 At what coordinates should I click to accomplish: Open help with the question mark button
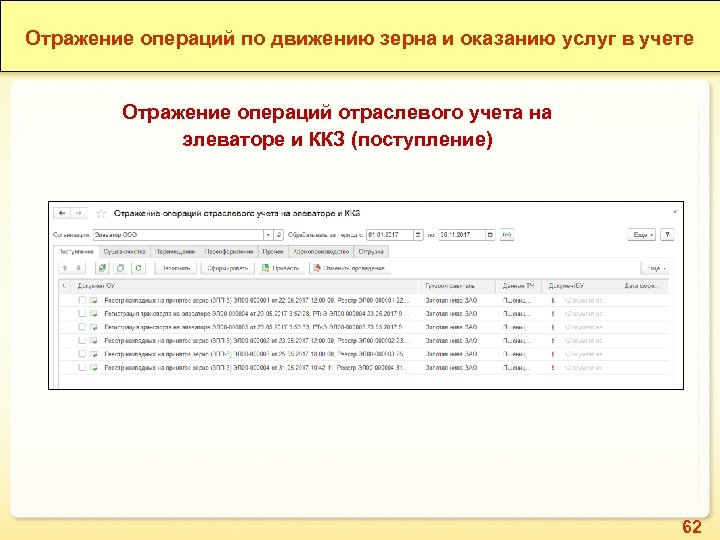pyautogui.click(x=667, y=235)
